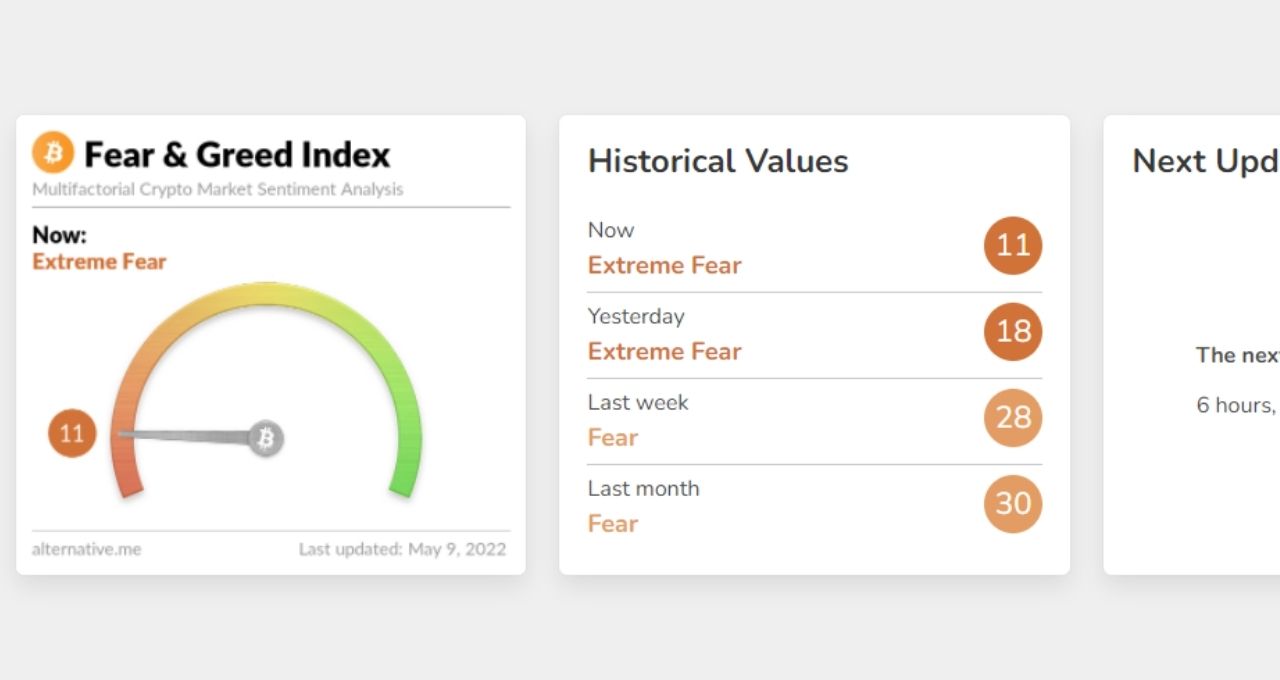Click the Yesterday score 18 circle

click(1012, 331)
